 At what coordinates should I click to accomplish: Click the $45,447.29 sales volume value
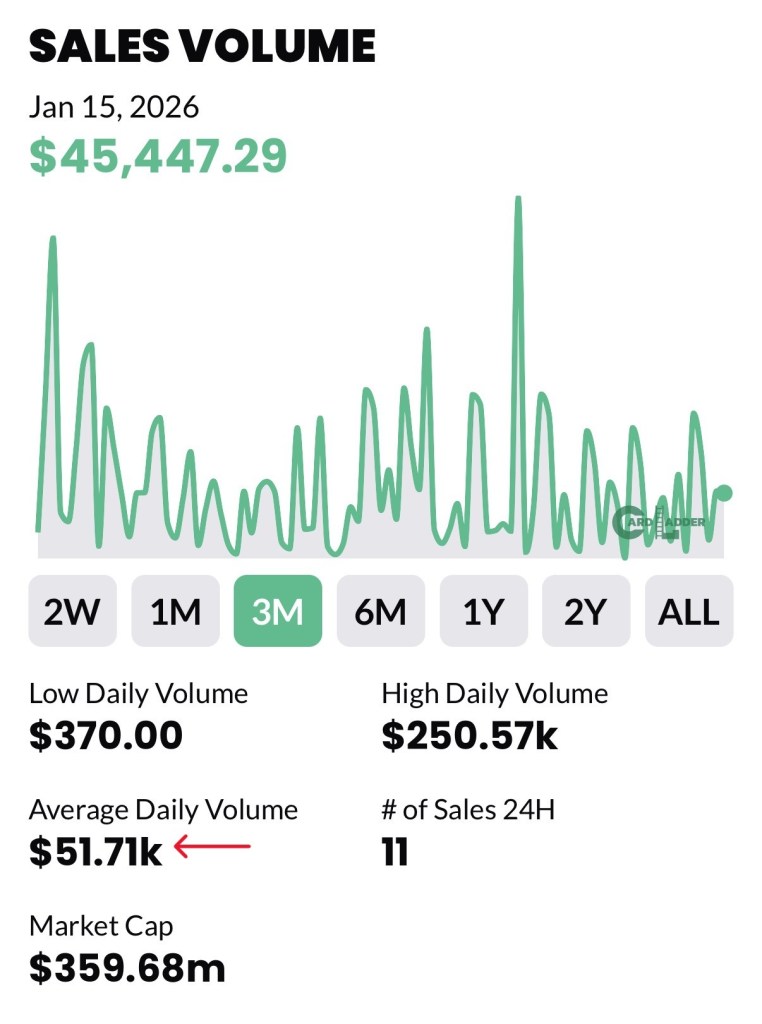point(158,156)
